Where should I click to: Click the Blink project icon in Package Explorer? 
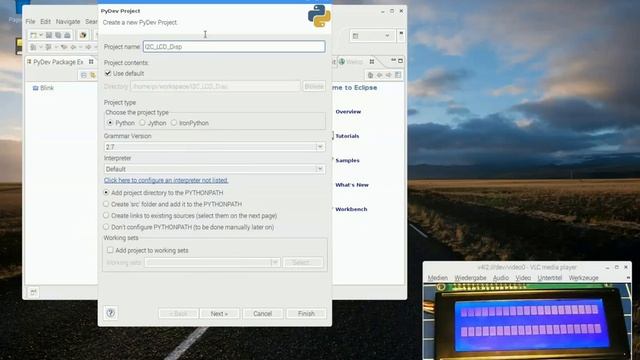36,88
